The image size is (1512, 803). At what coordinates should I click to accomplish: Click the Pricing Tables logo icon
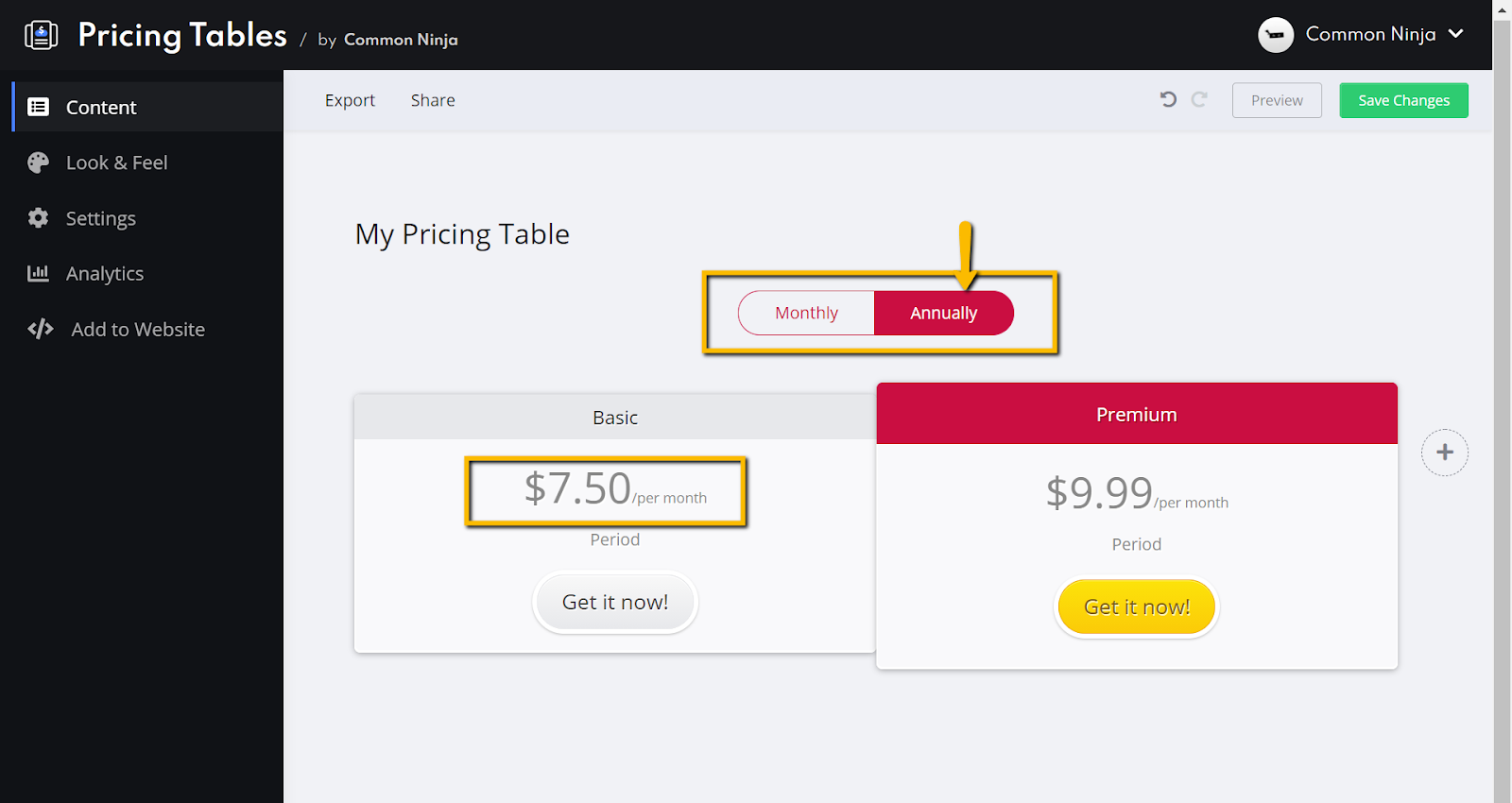tap(41, 35)
